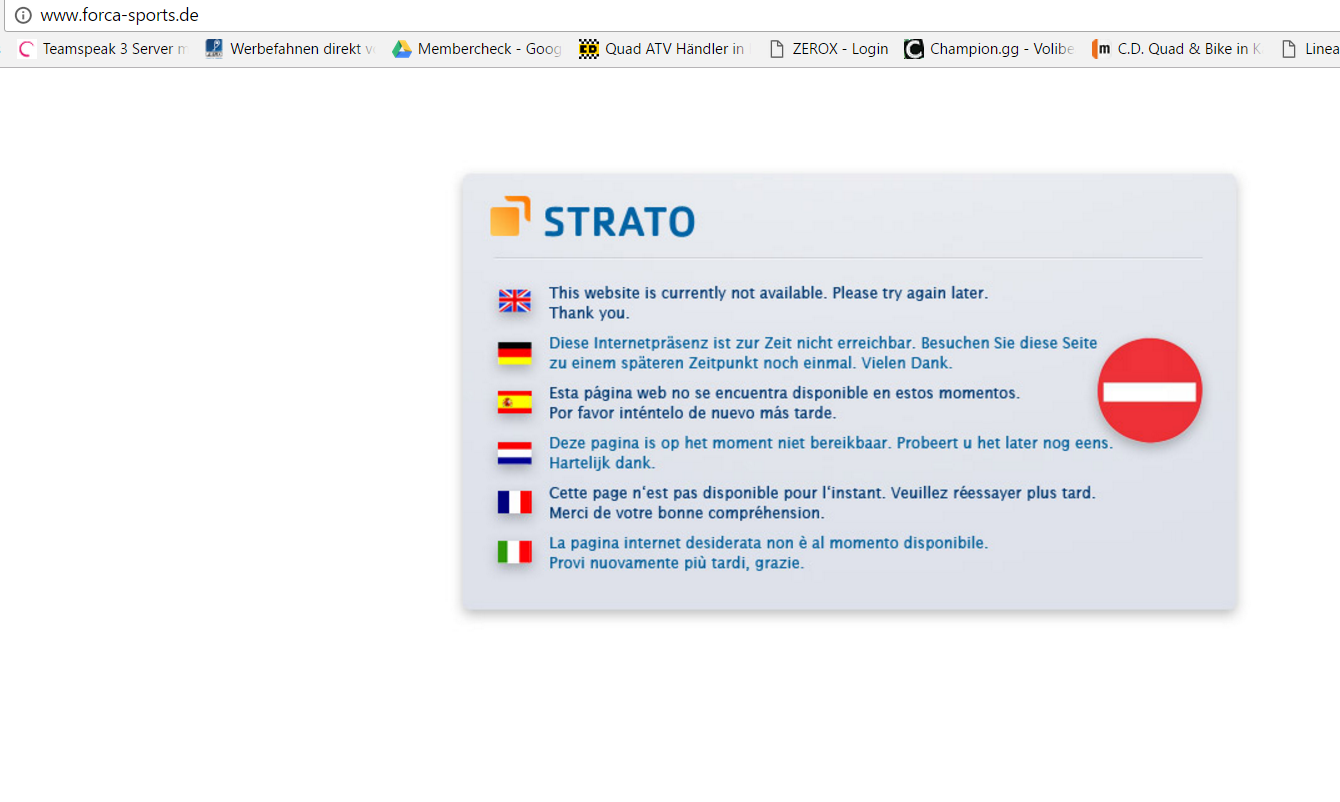Click the Netherlands flag icon
The image size is (1340, 802).
tap(514, 453)
